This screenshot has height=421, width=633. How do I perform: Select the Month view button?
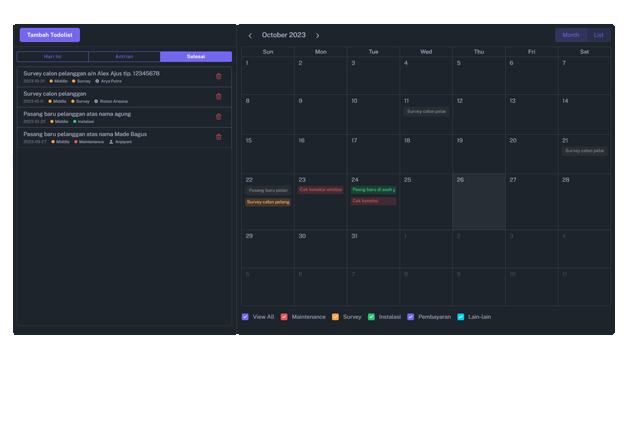(570, 35)
